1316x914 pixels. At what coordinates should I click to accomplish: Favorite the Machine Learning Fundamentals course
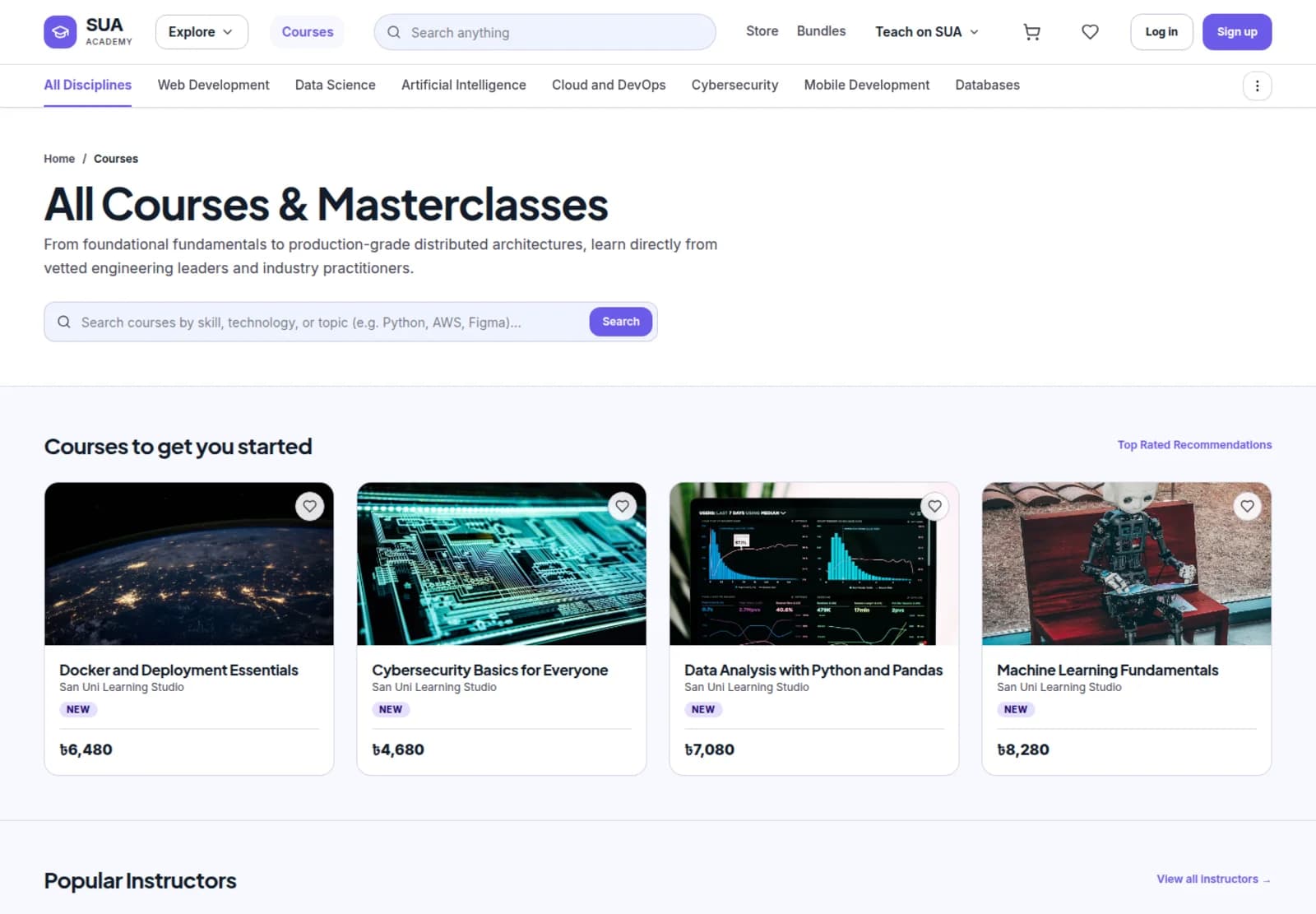(1247, 507)
